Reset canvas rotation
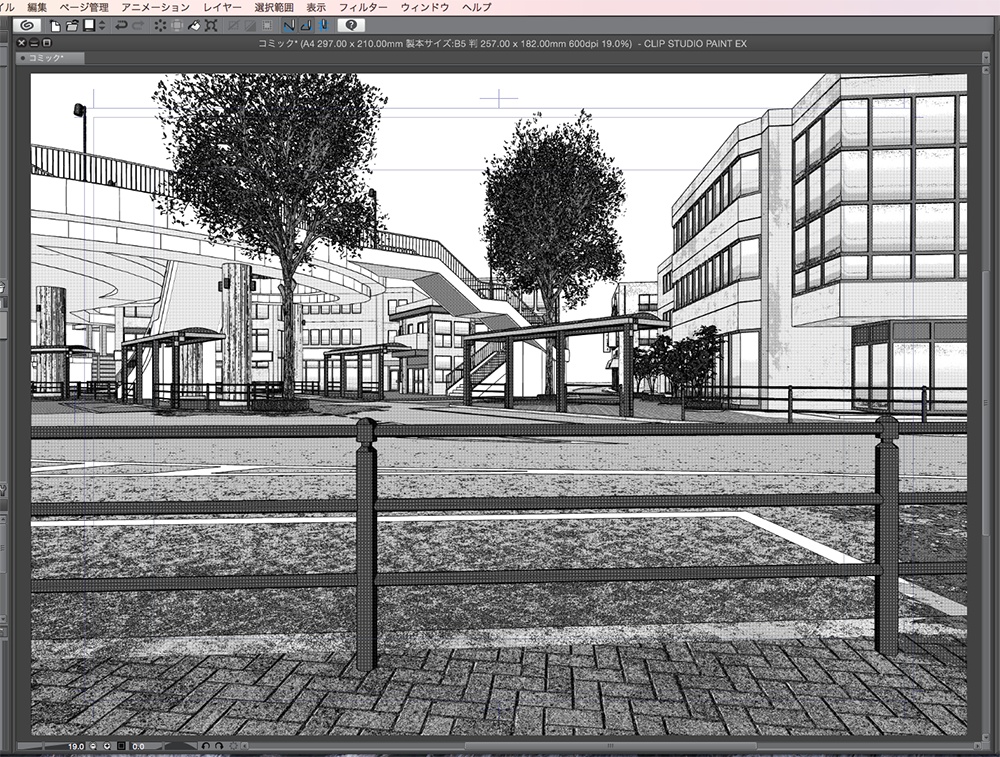 click(x=233, y=746)
